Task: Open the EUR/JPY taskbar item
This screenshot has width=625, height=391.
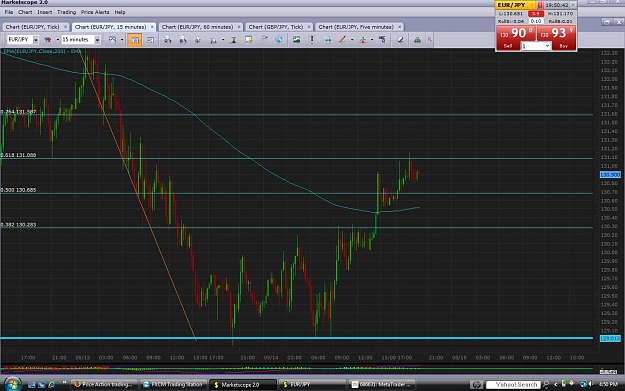Action: tap(312, 385)
